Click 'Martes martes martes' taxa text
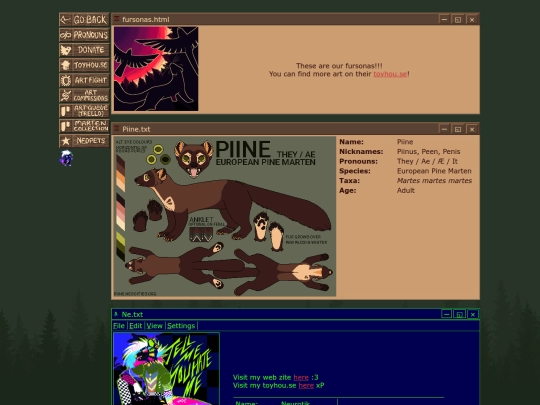Screen dimensions: 540x405 [434, 181]
